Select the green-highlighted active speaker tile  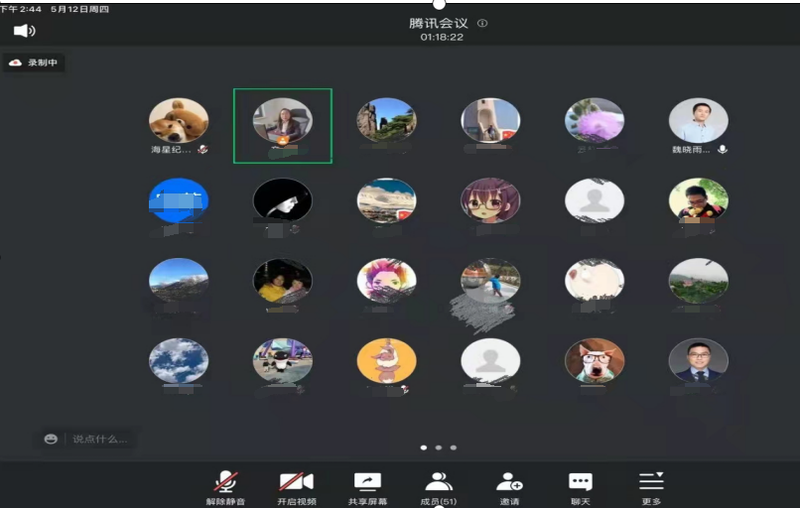282,125
